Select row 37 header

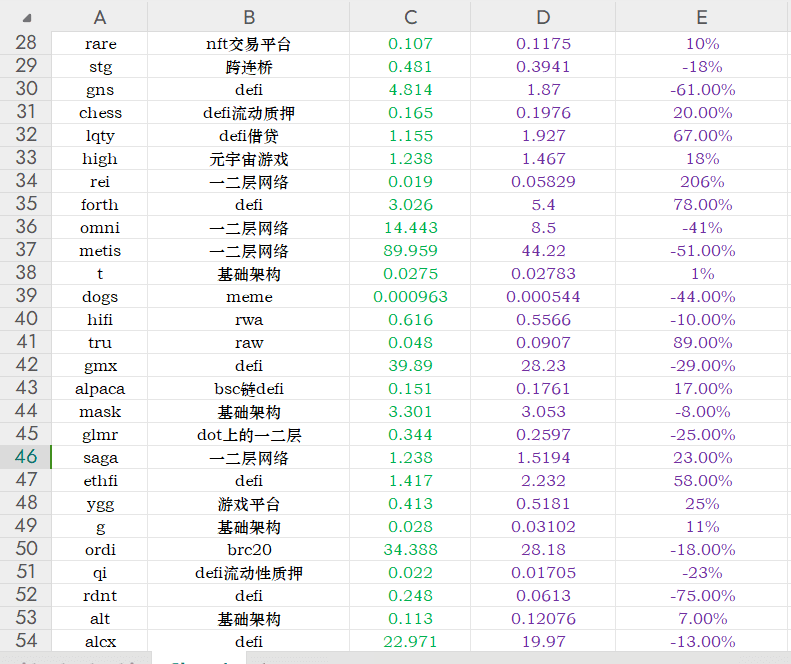[26, 250]
